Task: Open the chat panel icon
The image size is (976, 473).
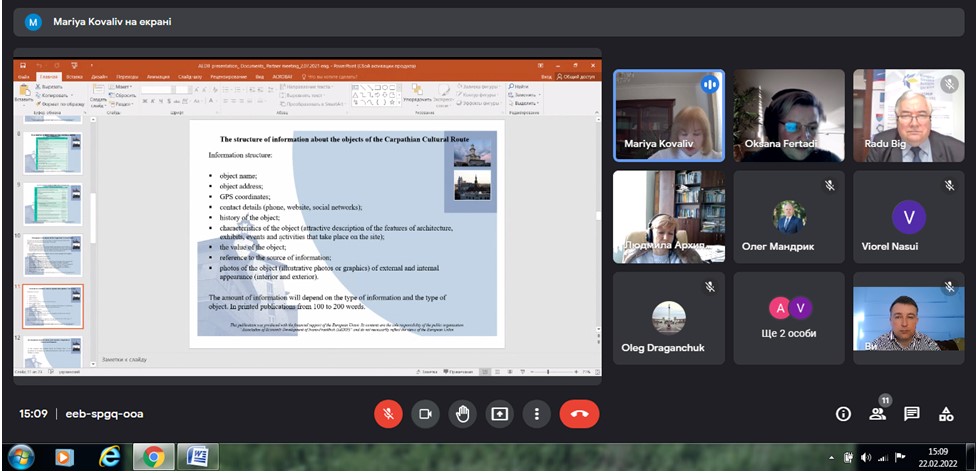Action: pyautogui.click(x=912, y=414)
